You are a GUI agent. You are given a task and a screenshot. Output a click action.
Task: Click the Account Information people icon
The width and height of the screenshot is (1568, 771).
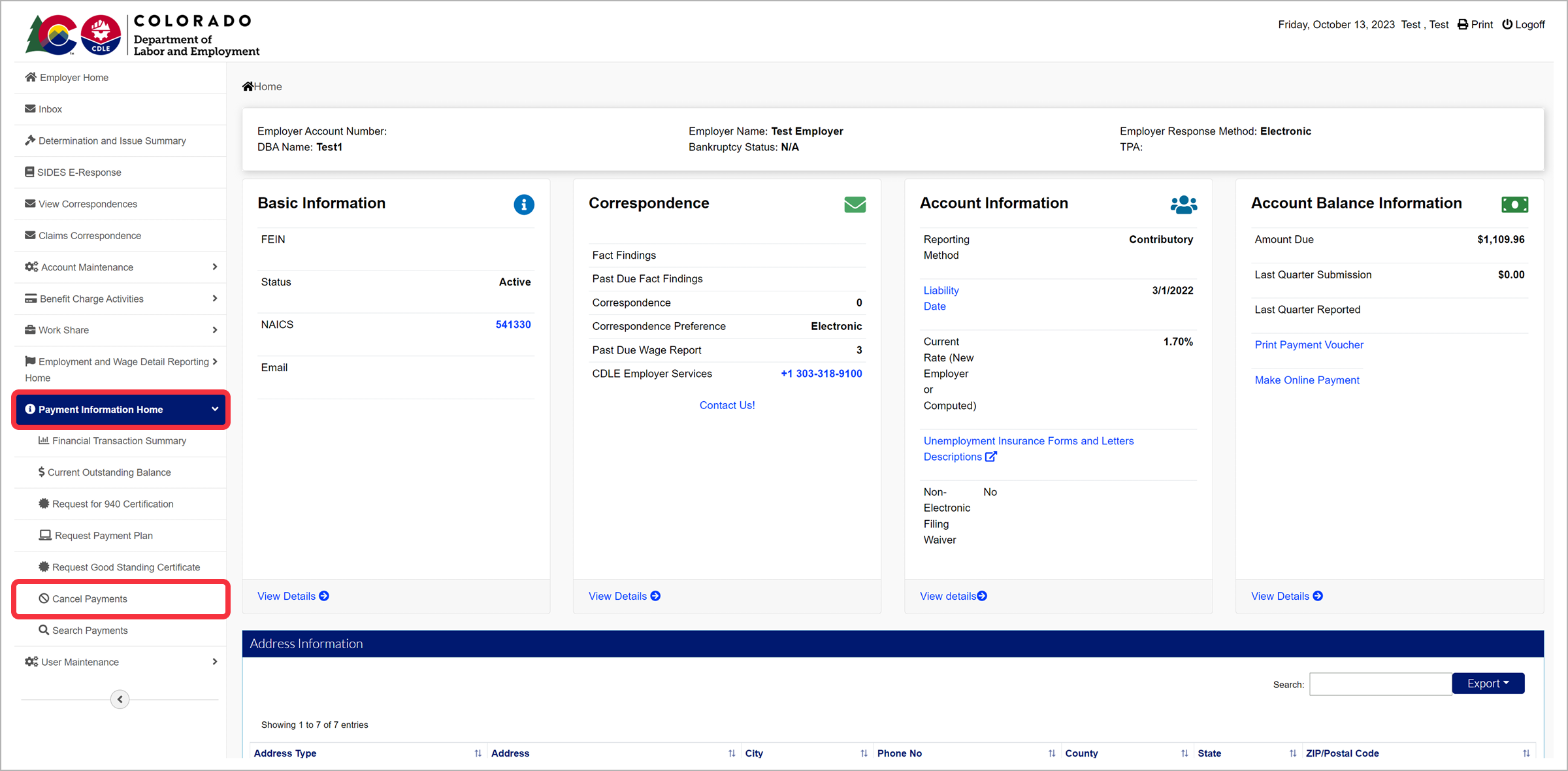pos(1183,205)
